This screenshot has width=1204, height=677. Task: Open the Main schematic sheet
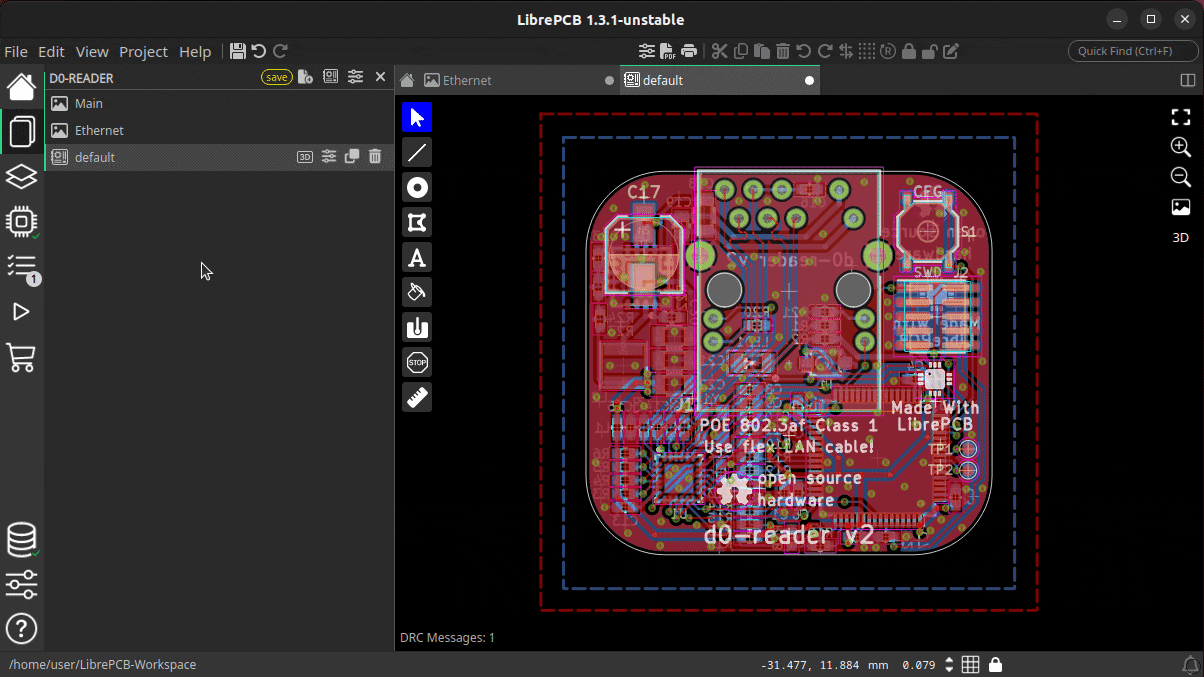[x=219, y=103]
